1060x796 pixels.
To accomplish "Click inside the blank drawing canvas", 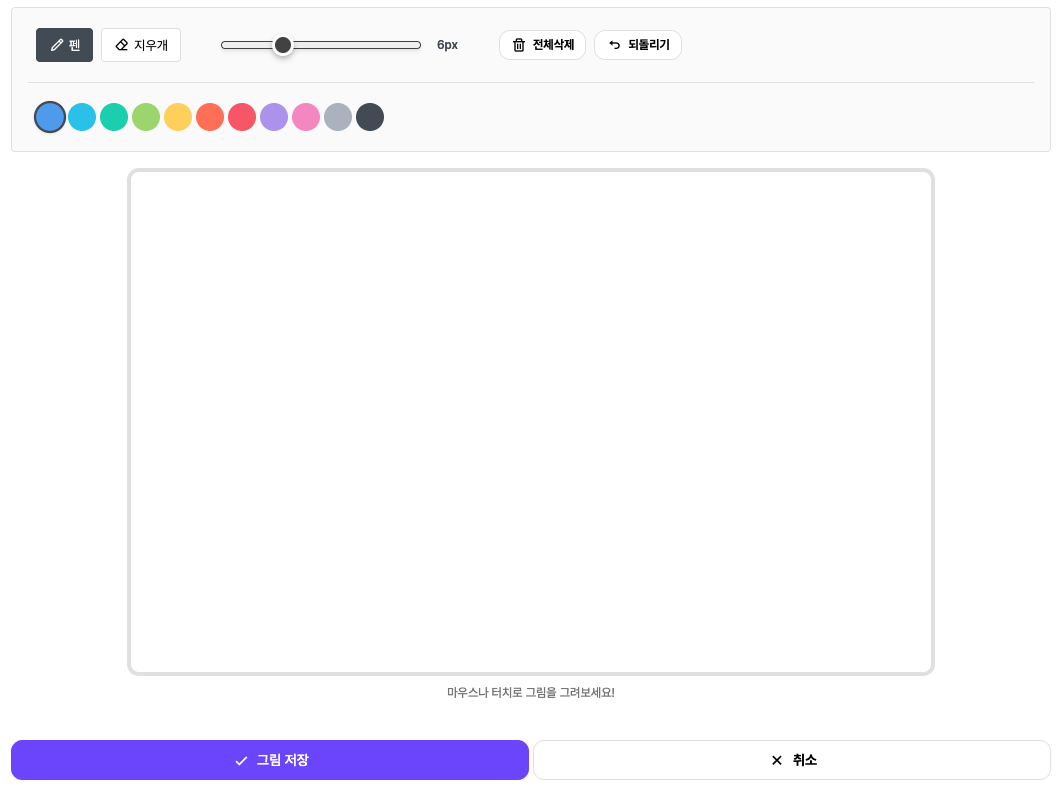I will (x=530, y=422).
